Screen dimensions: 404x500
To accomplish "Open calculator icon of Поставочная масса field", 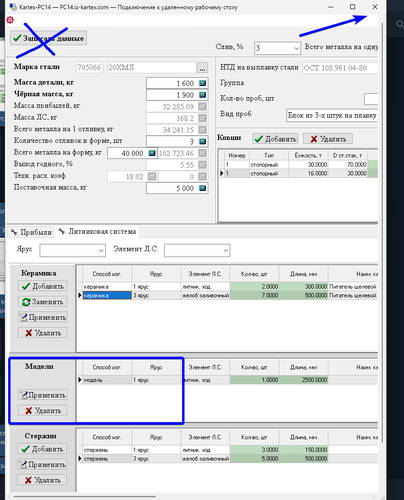I will click(202, 188).
